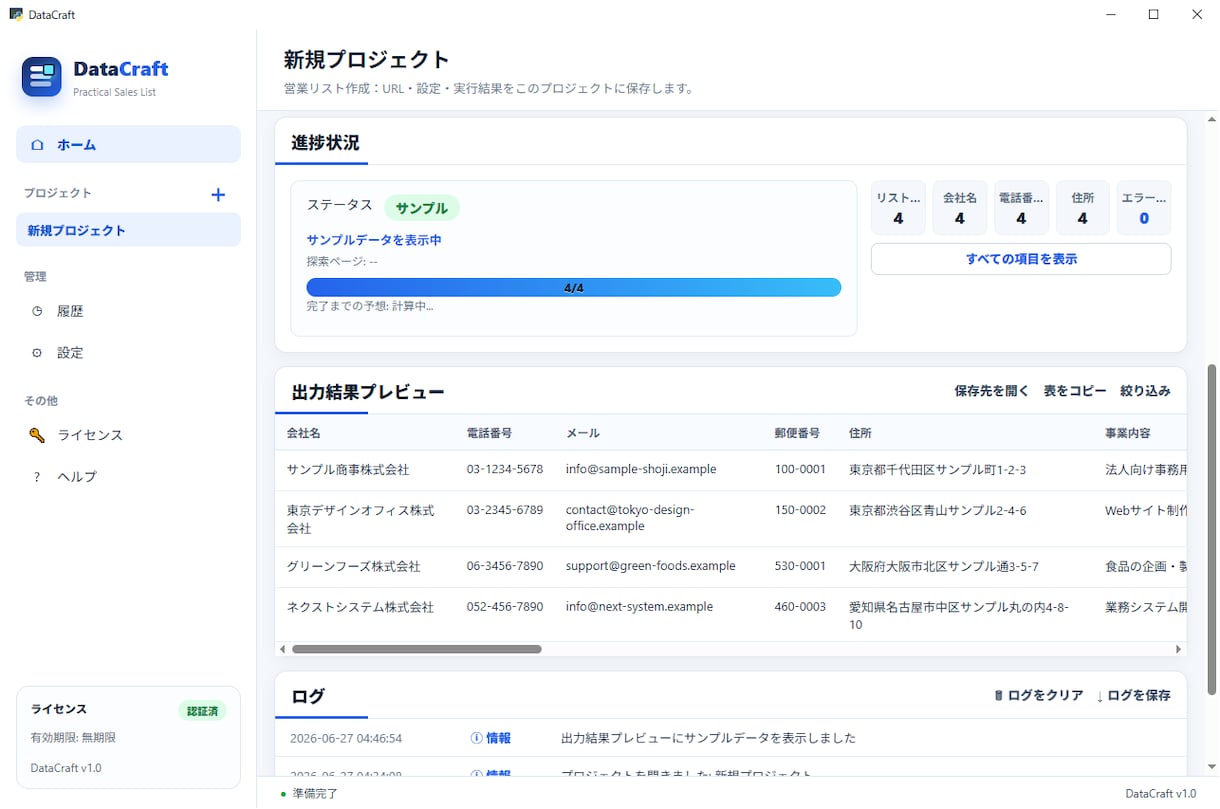Click the log timestamp 2026-06-27 04:46:54

[346, 739]
